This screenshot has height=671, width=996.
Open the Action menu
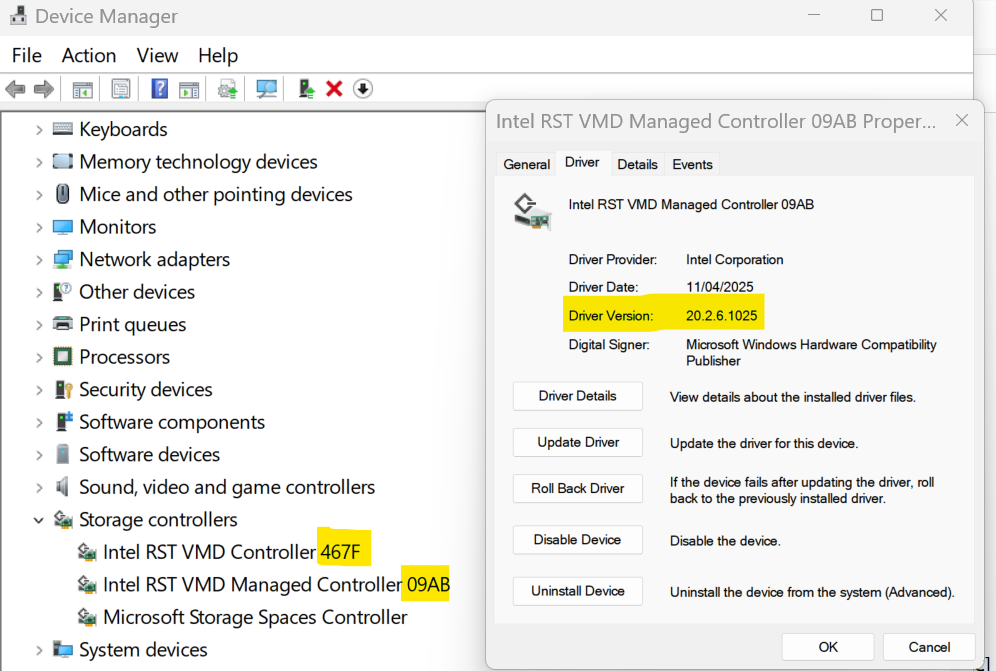89,56
